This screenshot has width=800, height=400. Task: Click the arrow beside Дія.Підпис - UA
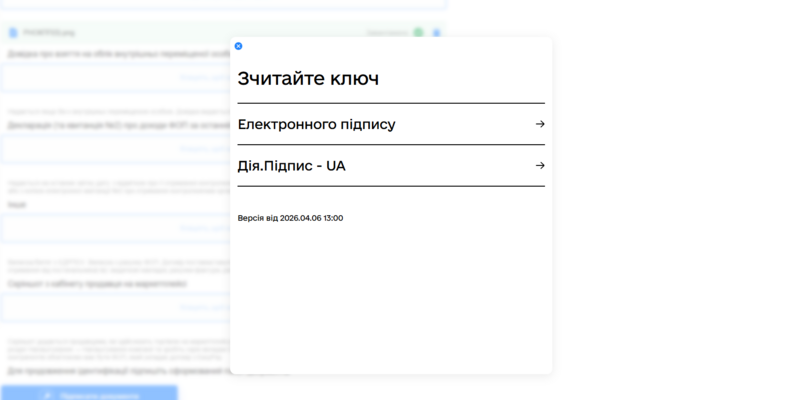coord(540,165)
